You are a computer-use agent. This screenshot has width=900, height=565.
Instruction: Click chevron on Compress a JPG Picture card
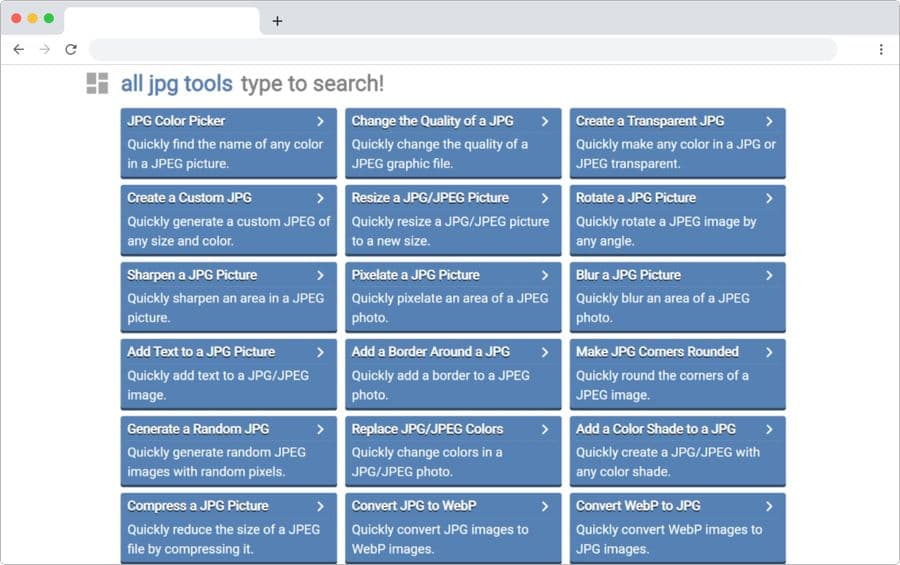[320, 506]
